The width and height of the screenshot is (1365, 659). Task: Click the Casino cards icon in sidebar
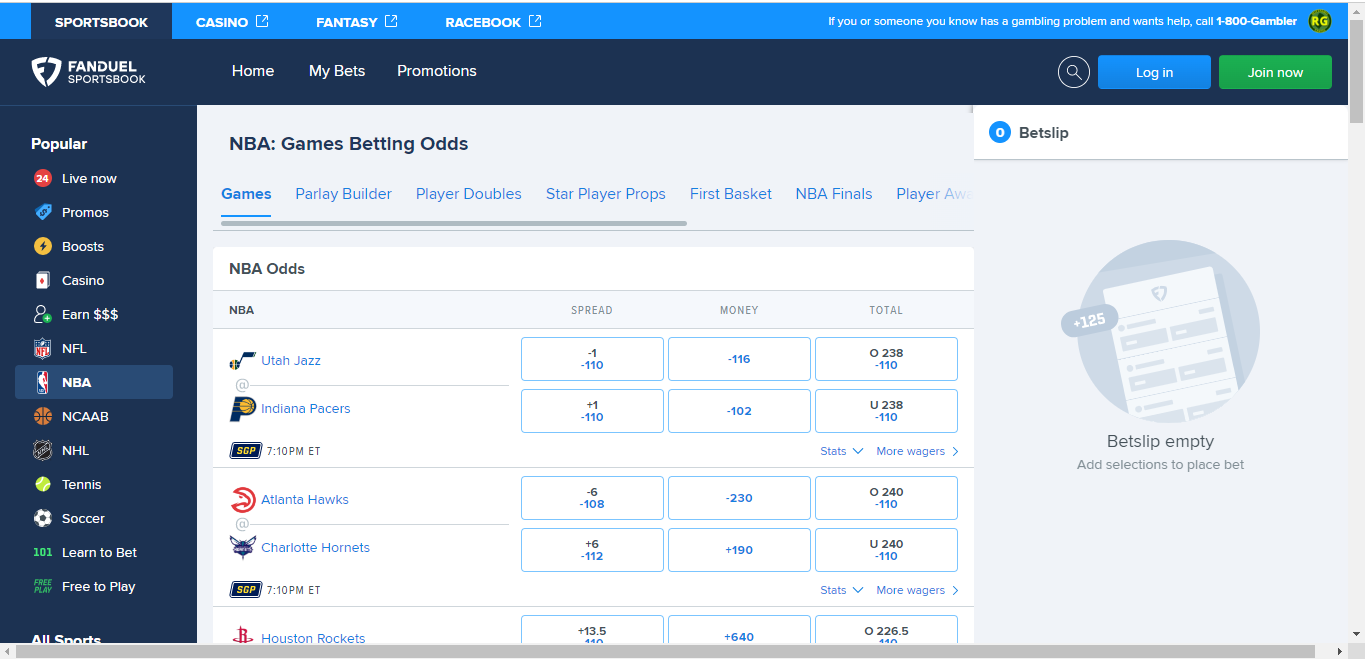pos(42,280)
